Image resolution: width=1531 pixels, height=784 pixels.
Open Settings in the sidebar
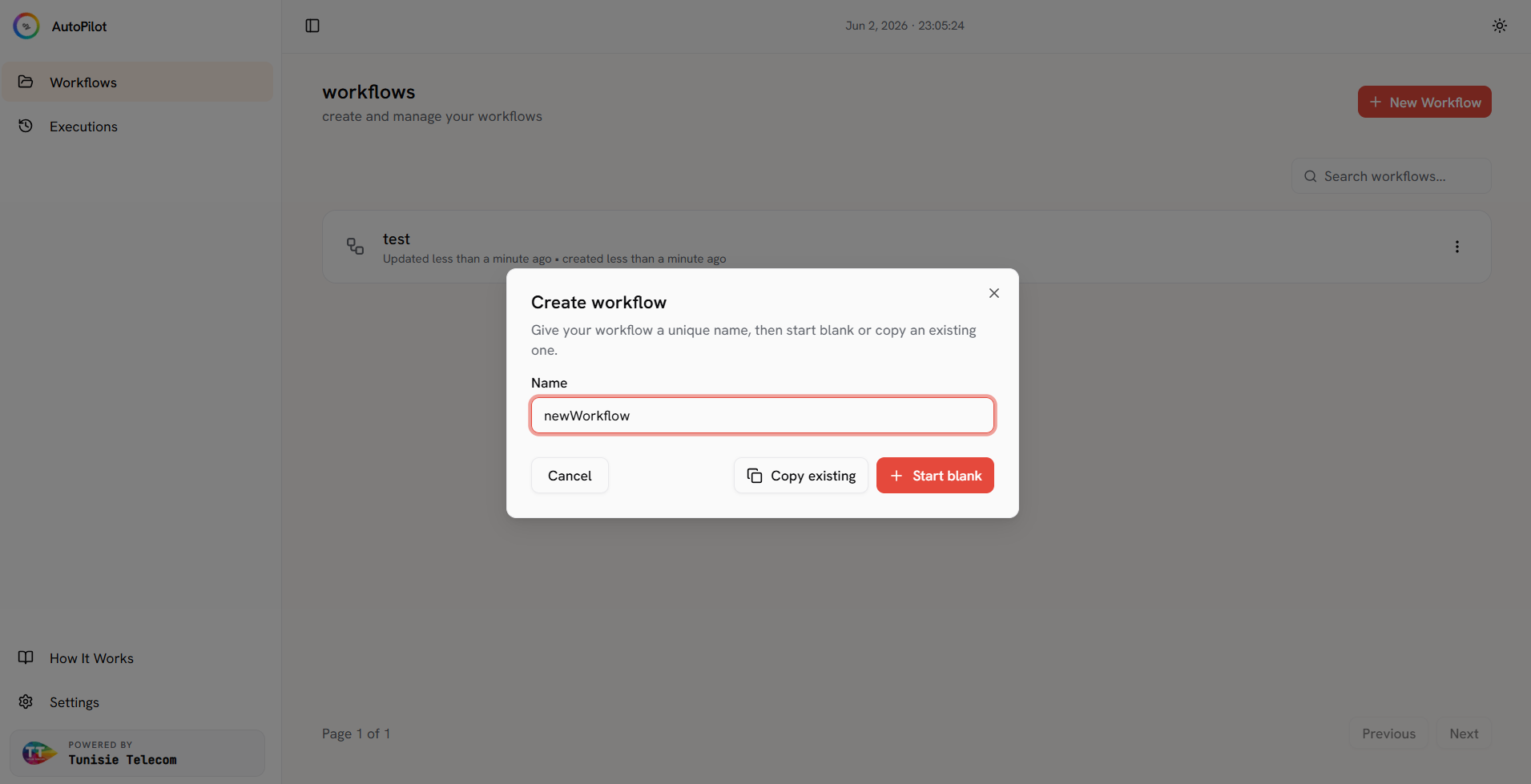137,702
